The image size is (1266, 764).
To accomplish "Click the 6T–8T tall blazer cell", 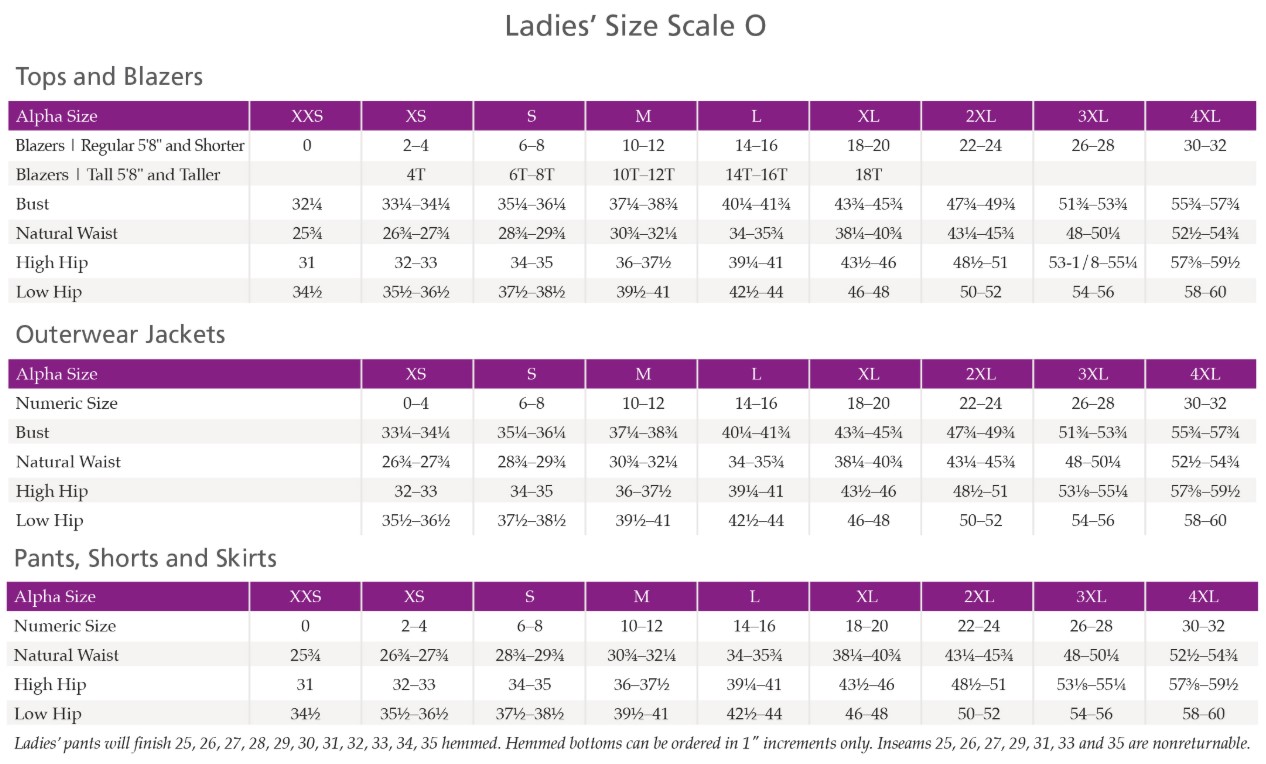I will [x=531, y=175].
